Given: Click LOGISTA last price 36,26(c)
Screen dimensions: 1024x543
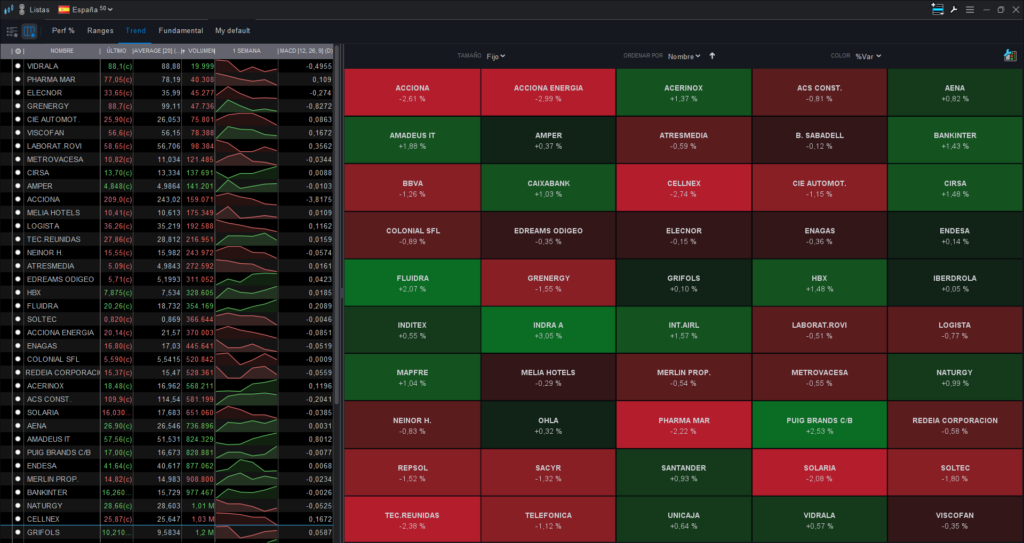Looking at the screenshot, I should point(118,226).
